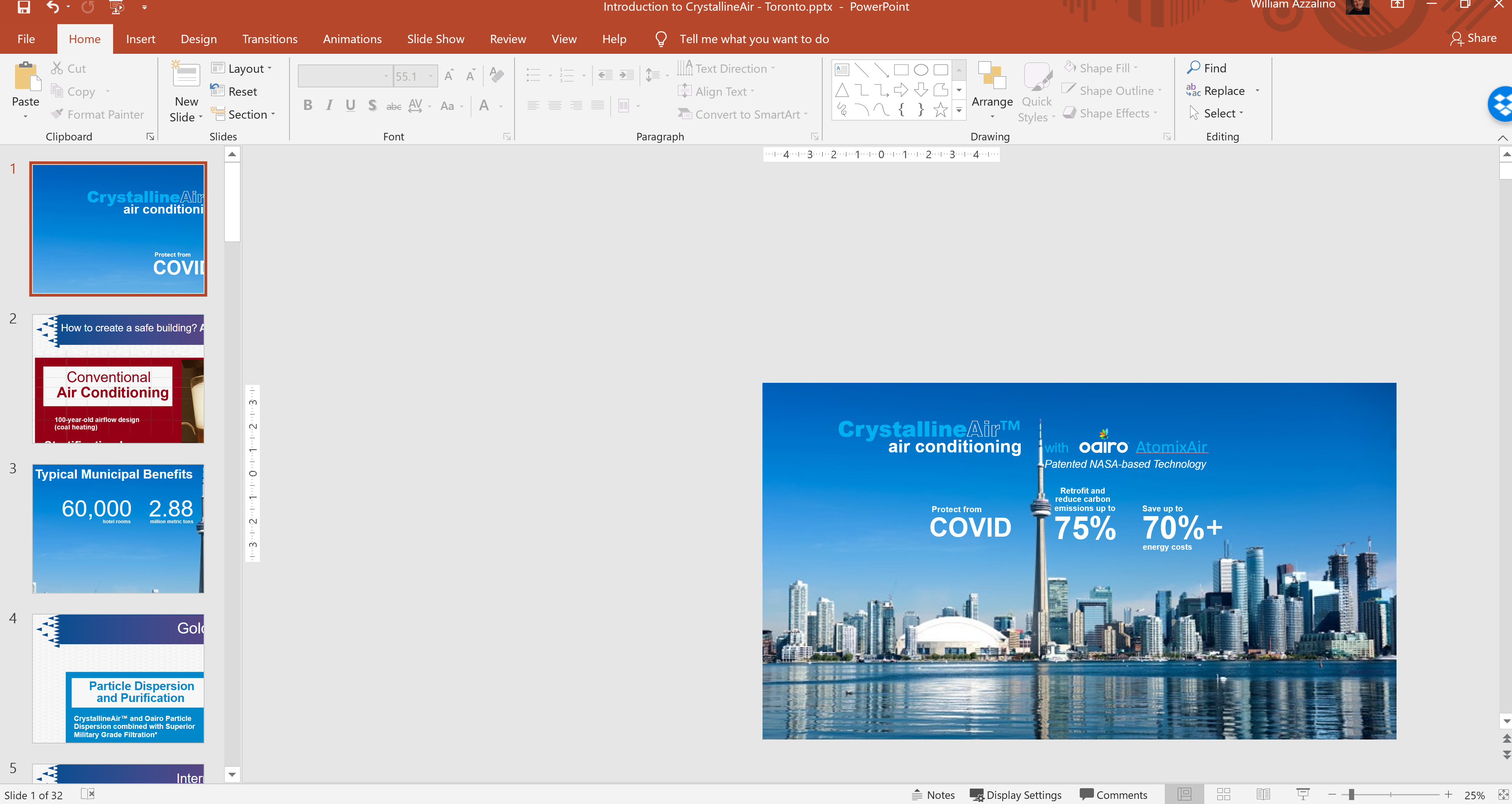Open the Layout dropdown
Screen dimensions: 1512x804
tap(242, 68)
